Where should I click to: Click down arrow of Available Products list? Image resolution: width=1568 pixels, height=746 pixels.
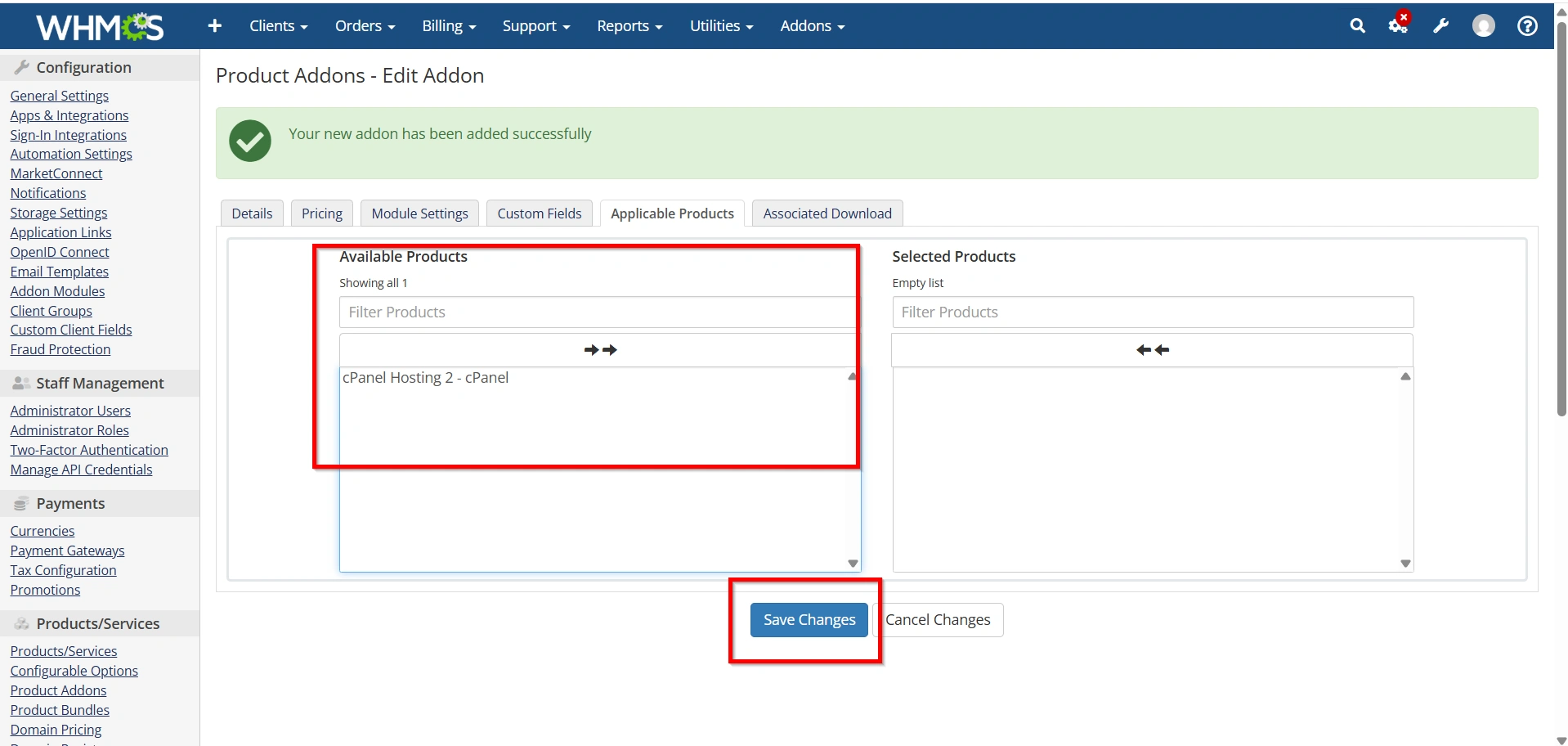pyautogui.click(x=853, y=563)
